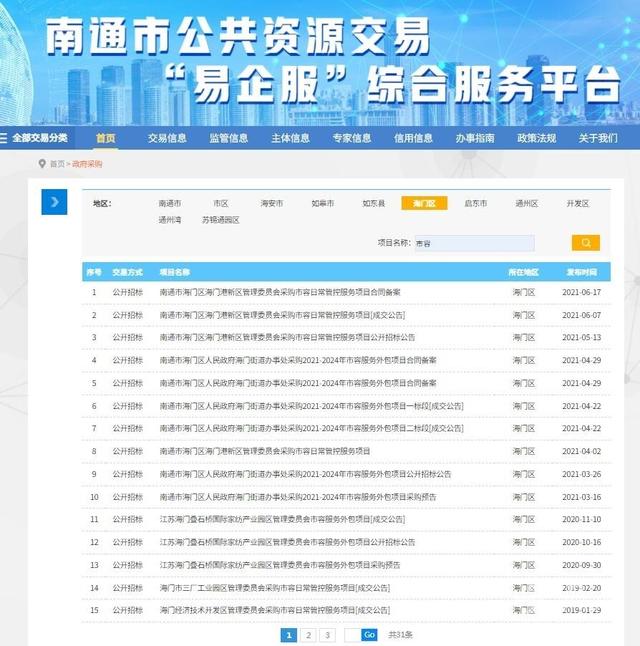Click 公开招标 cell in row 1
The height and width of the screenshot is (646, 640).
point(128,292)
